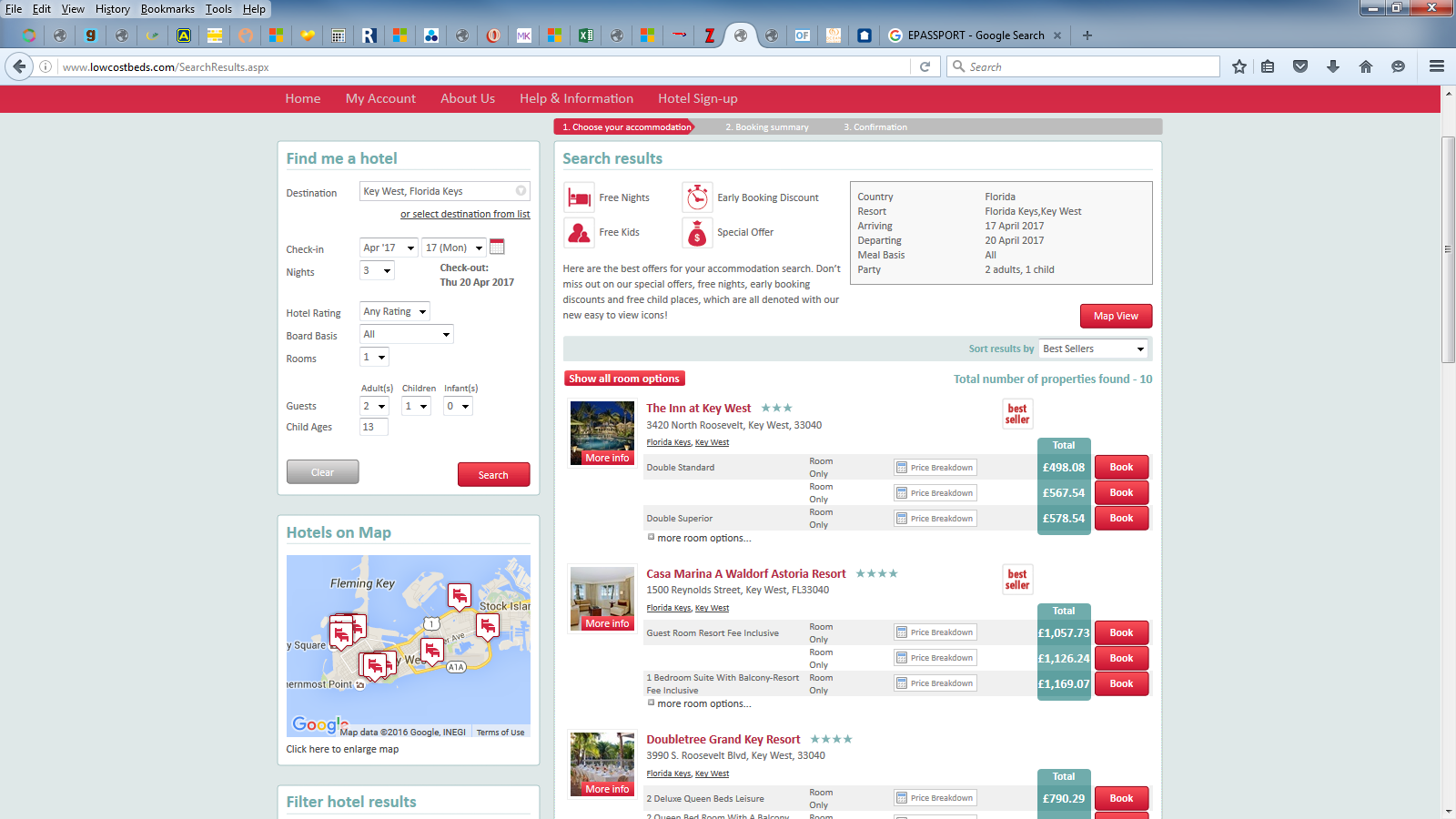Screen dimensions: 1456x819
Task: Switch to the MK browser tab
Action: (524, 35)
